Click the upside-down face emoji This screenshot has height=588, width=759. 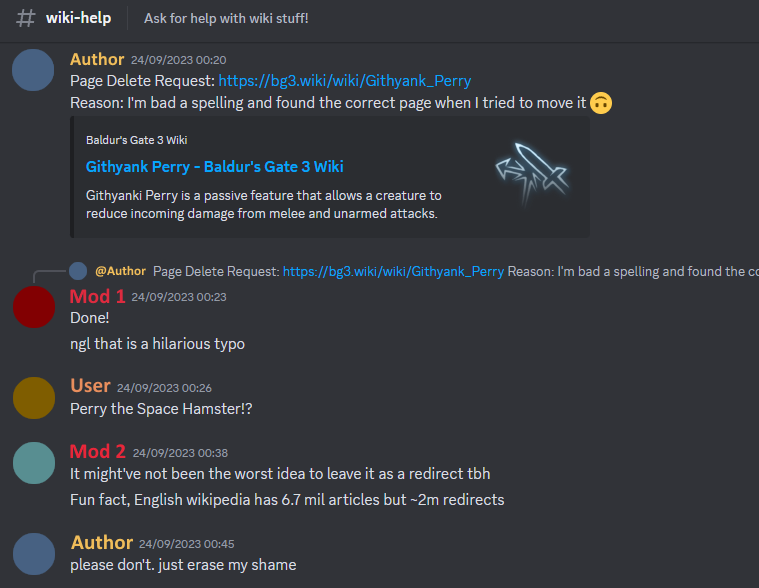pos(601,103)
